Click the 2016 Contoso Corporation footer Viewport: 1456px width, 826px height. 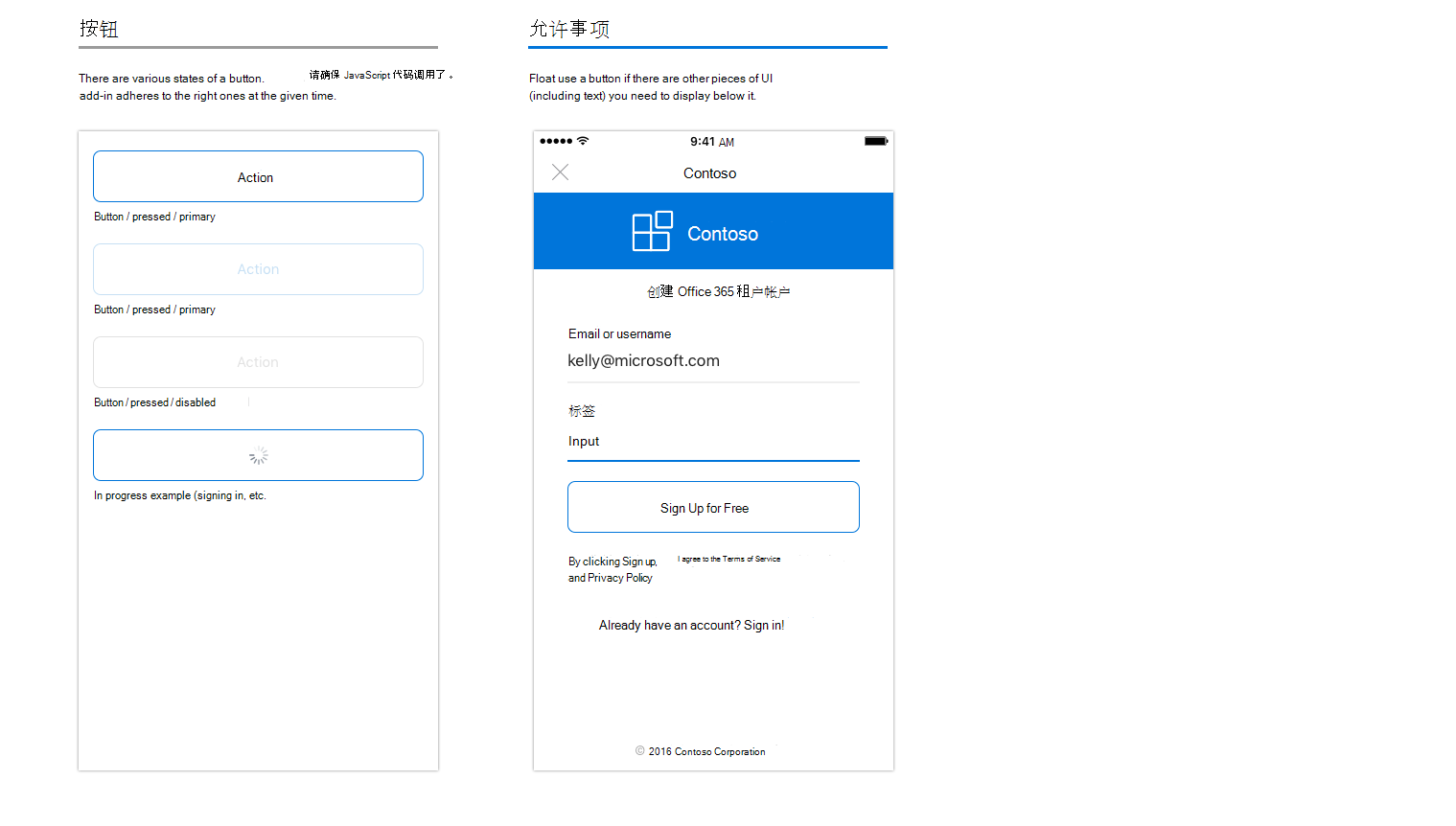click(x=701, y=751)
